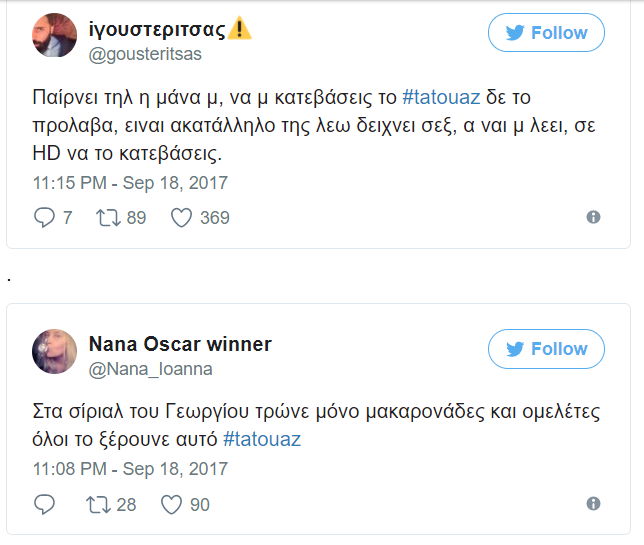Reply to Nana Oscar winner's tweet
The image size is (644, 545).
45,504
